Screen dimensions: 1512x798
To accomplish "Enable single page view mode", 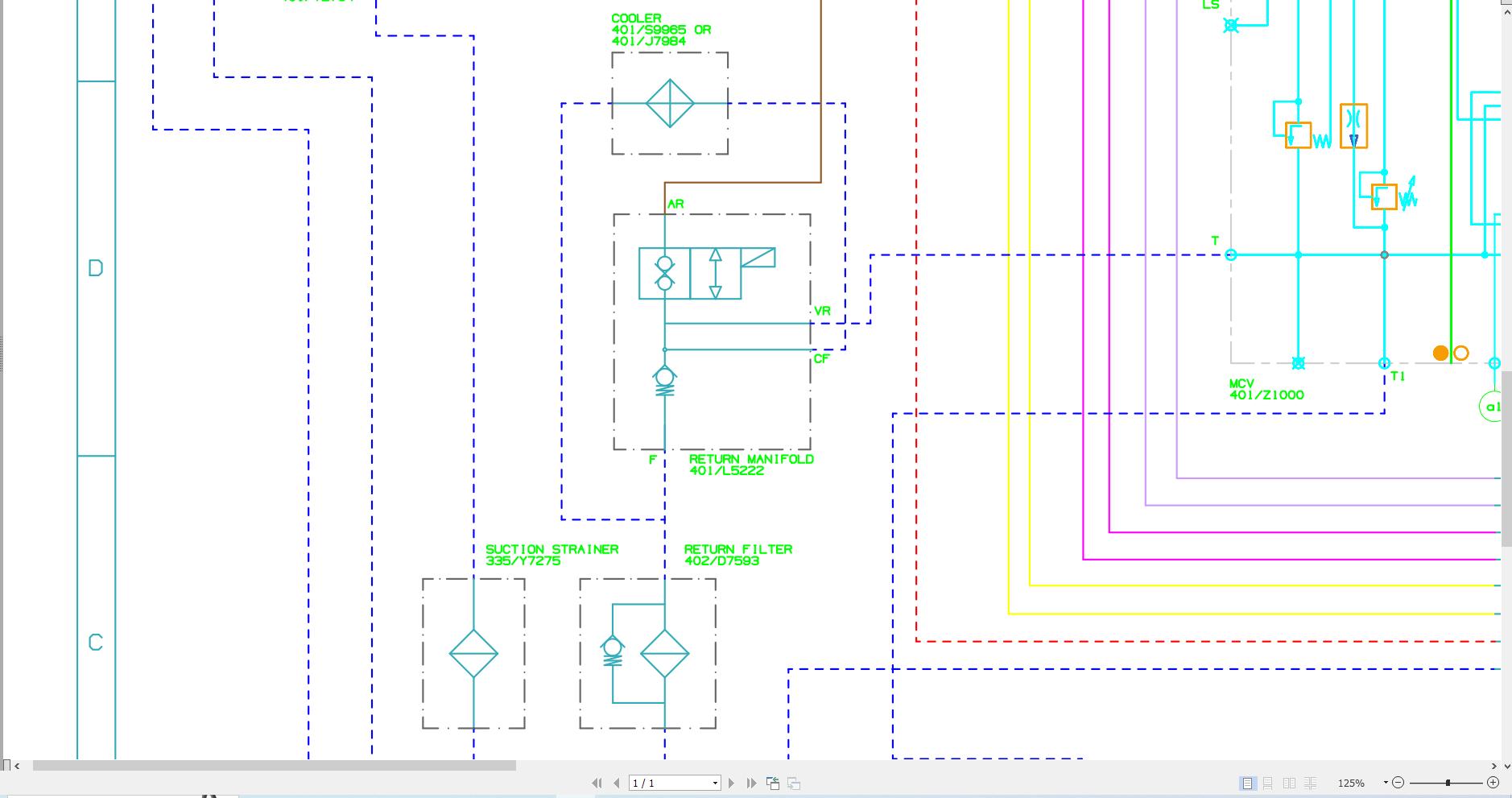I will 1249,782.
